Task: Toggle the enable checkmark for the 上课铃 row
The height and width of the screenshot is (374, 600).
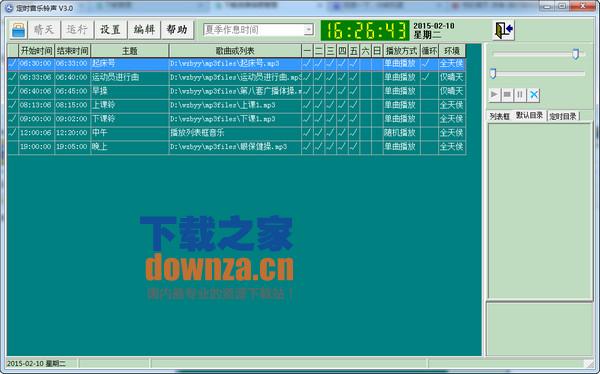Action: 13,105
